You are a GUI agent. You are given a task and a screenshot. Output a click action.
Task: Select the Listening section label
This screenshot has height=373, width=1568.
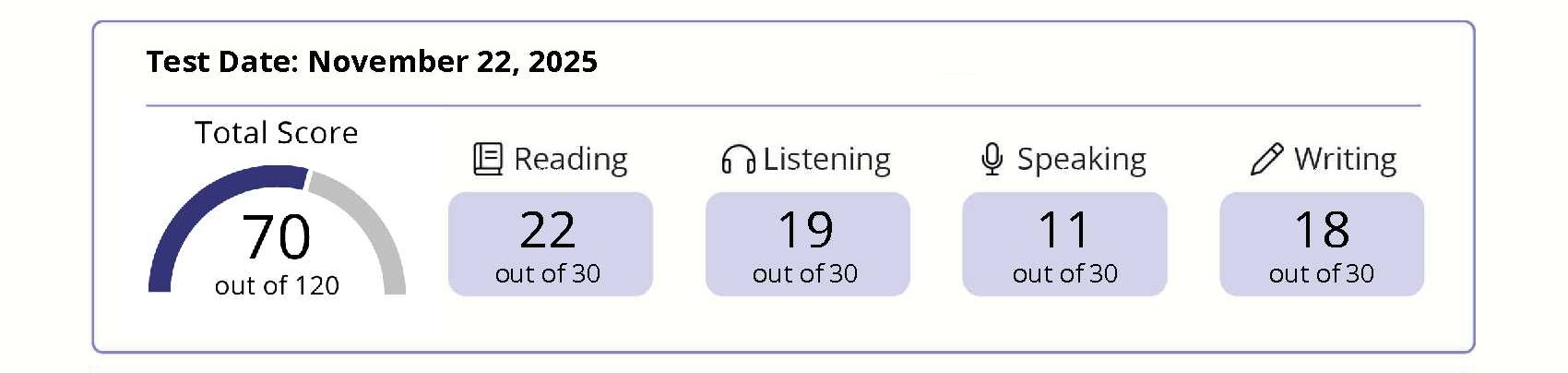826,159
